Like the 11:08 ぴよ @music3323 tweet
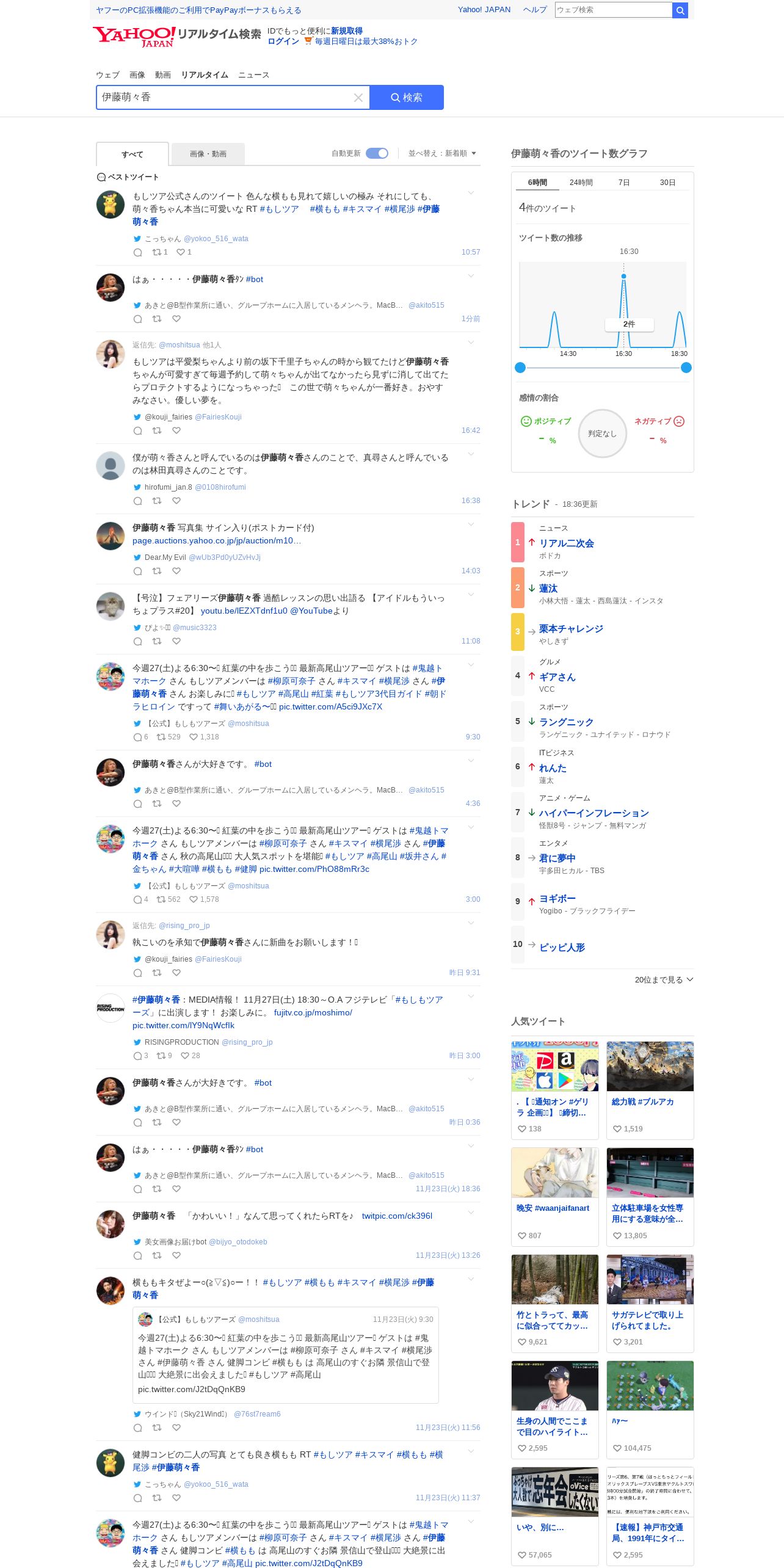This screenshot has height=1568, width=784. tap(176, 641)
